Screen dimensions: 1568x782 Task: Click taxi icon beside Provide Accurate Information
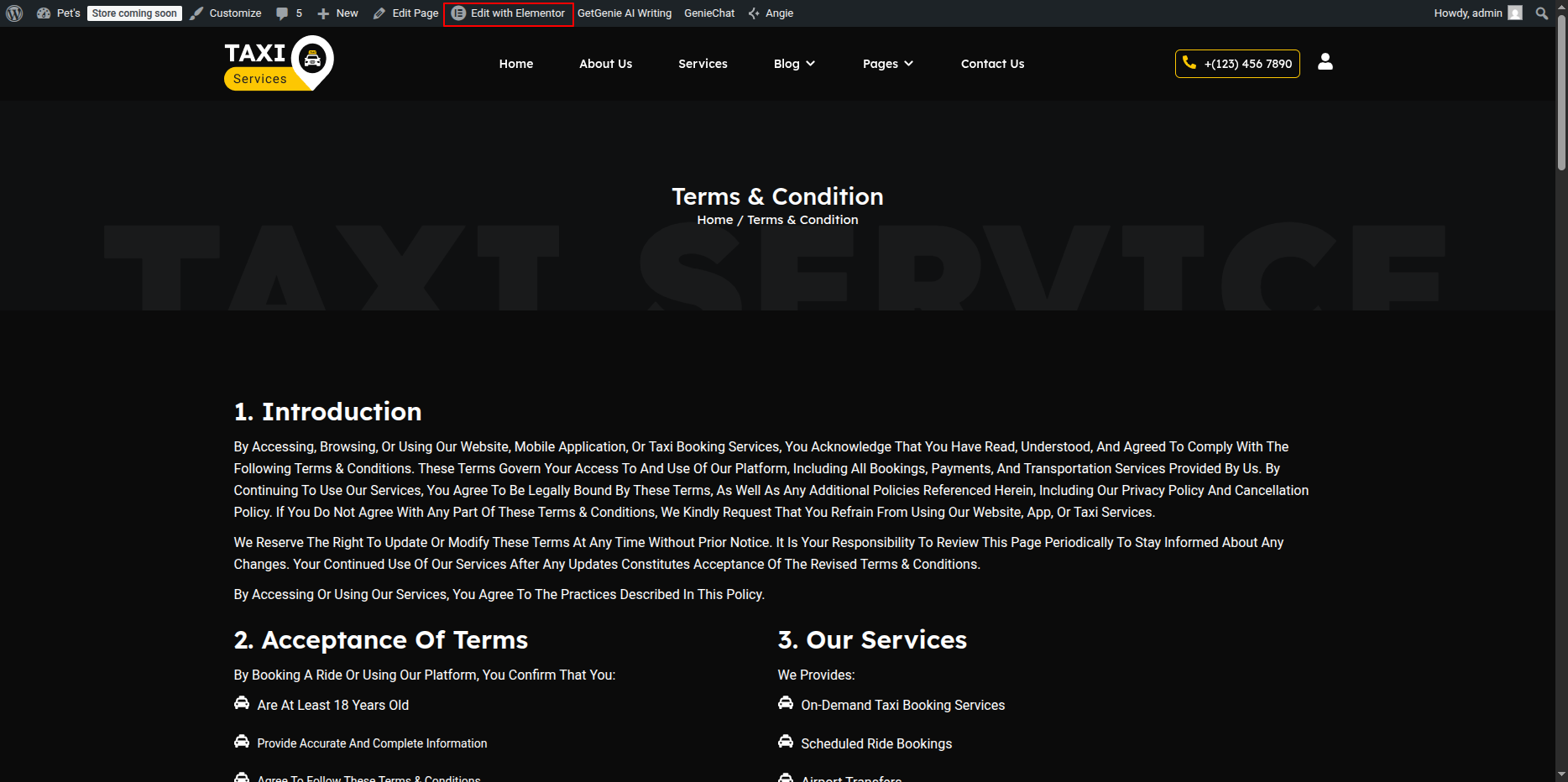(x=242, y=742)
